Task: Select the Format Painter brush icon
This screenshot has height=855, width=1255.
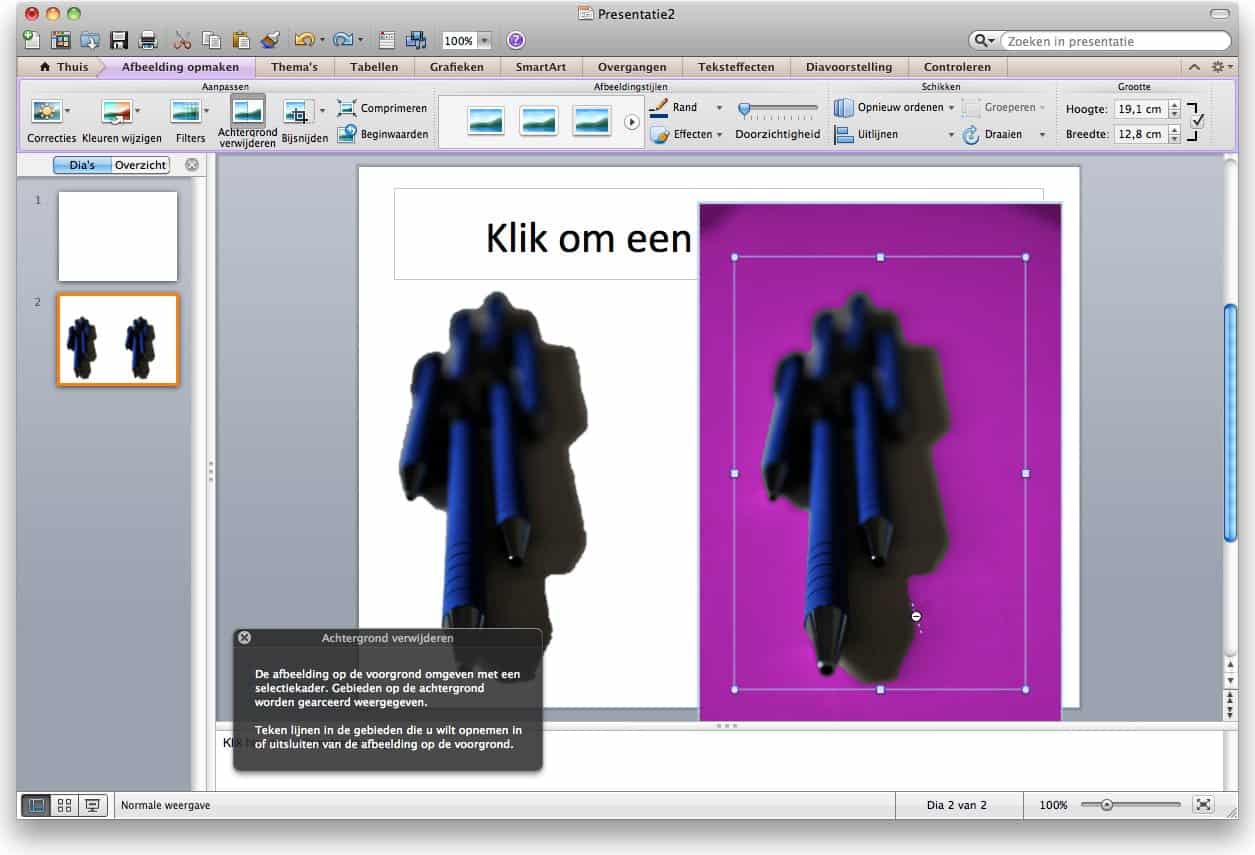Action: [270, 40]
